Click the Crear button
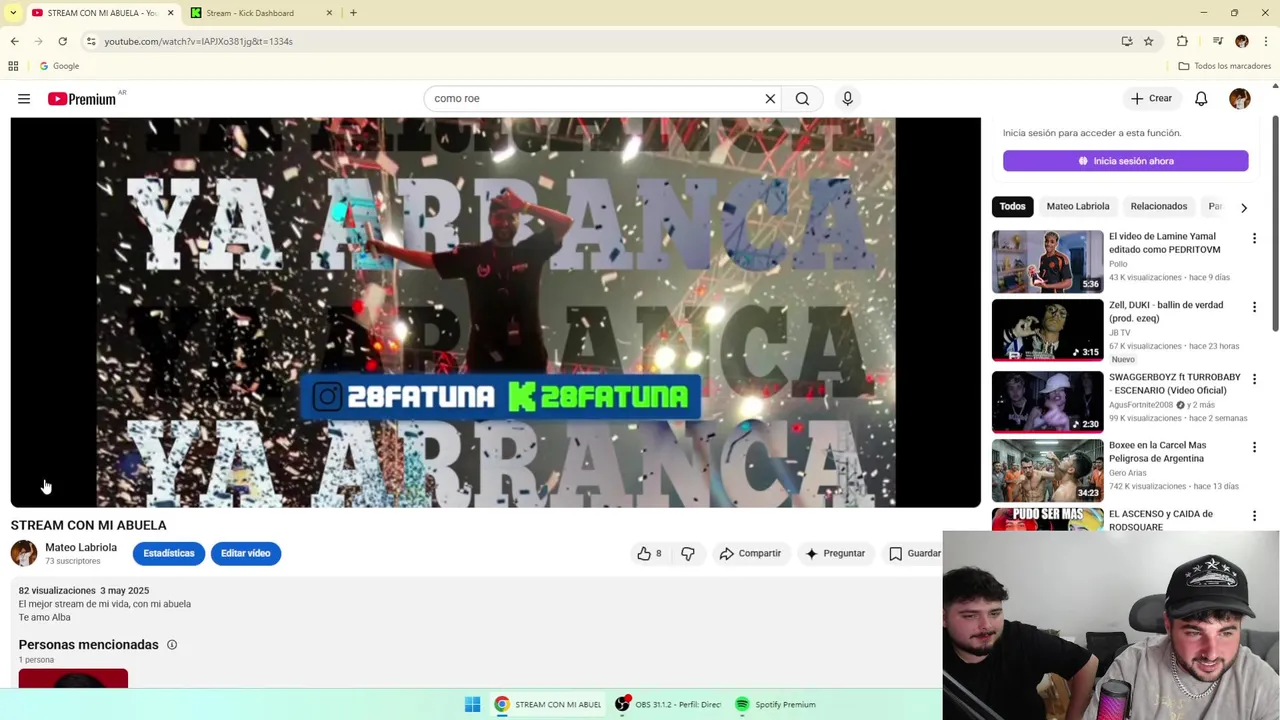 point(1151,99)
